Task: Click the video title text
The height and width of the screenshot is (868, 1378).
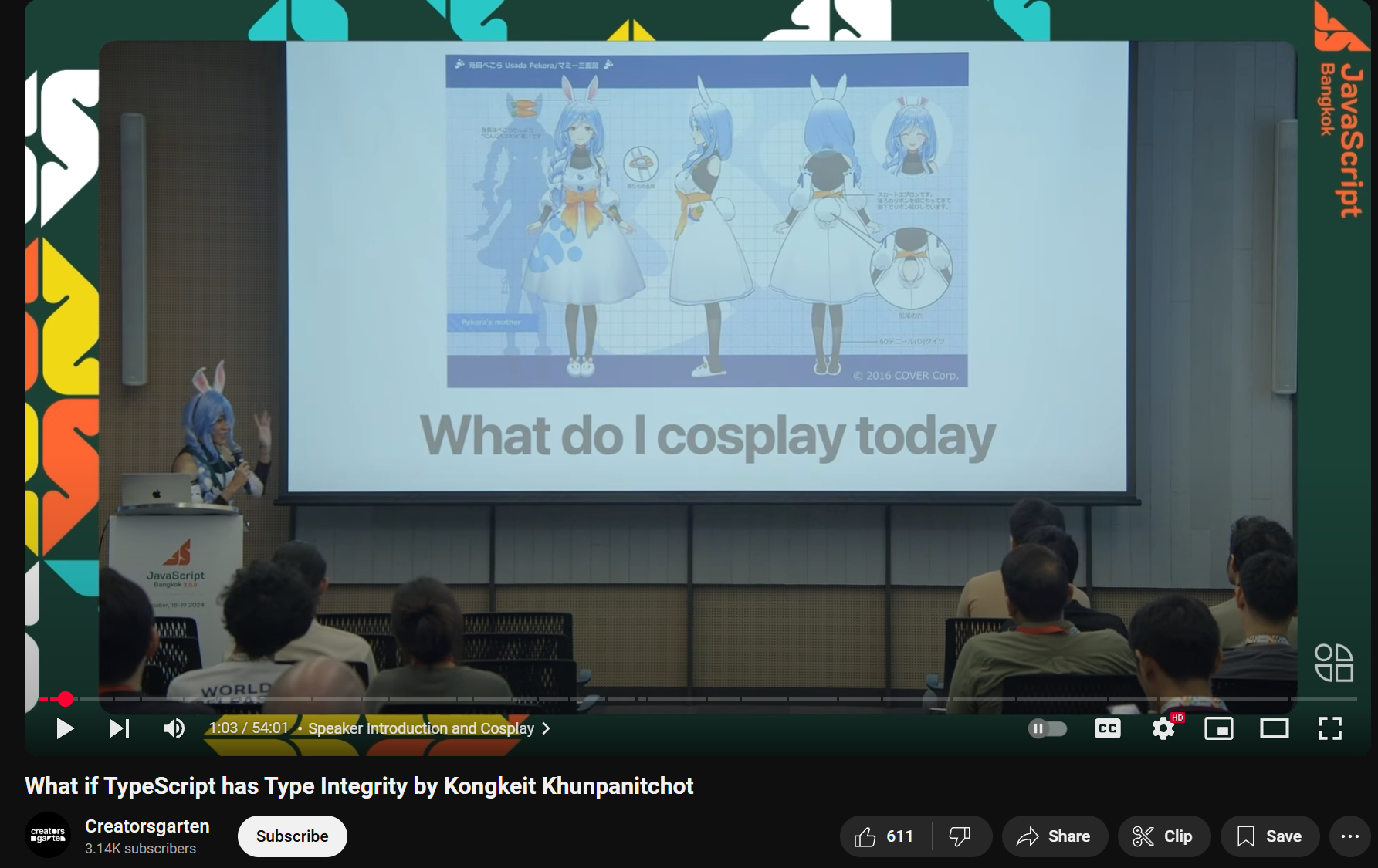Action: 359,786
